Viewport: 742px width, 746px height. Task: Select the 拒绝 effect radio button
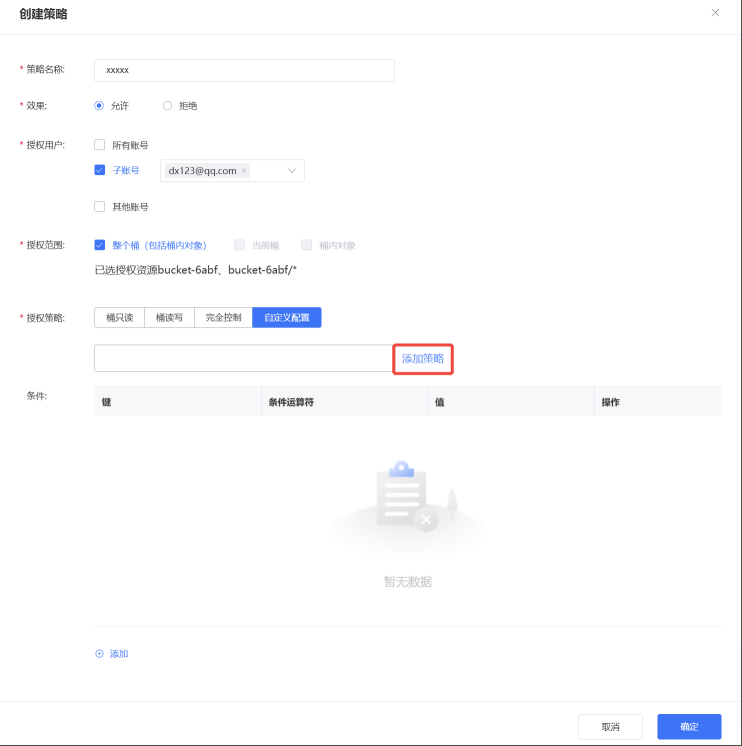pos(167,105)
